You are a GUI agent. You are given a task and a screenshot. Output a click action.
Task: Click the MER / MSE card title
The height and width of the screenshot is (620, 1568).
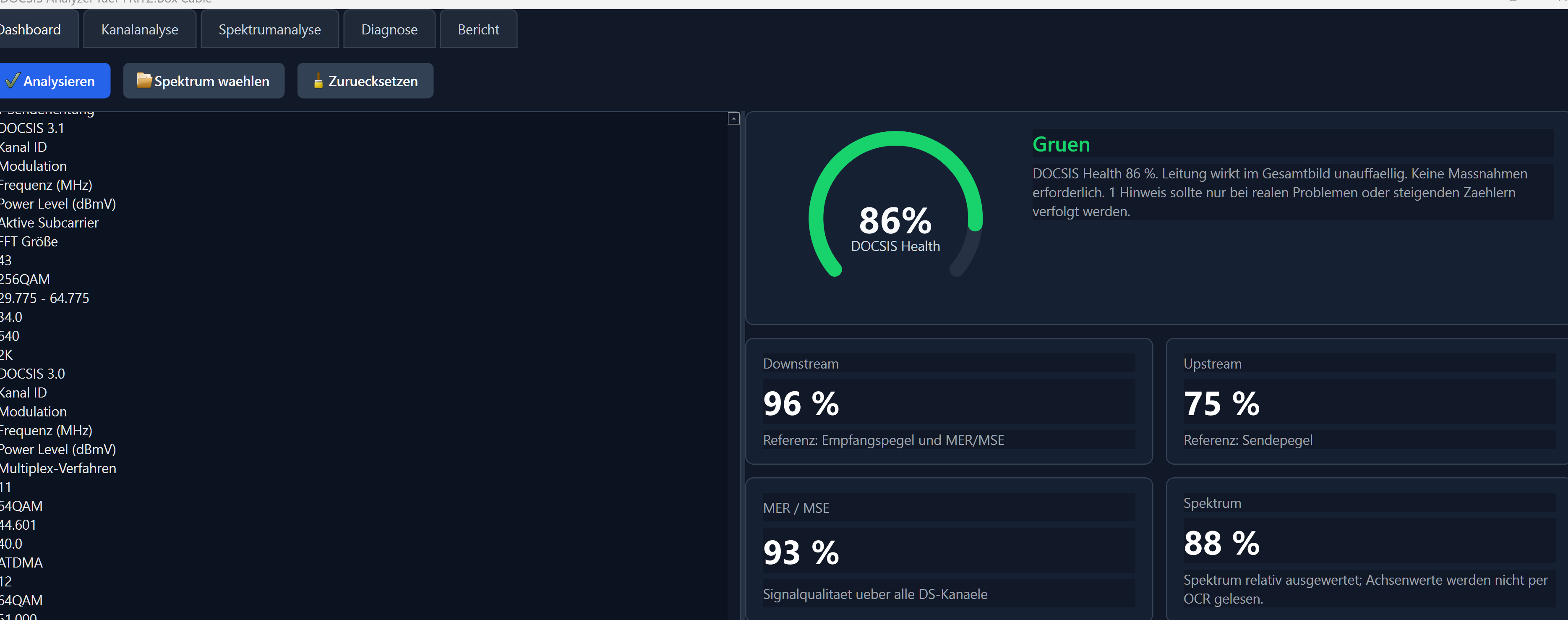pyautogui.click(x=796, y=508)
